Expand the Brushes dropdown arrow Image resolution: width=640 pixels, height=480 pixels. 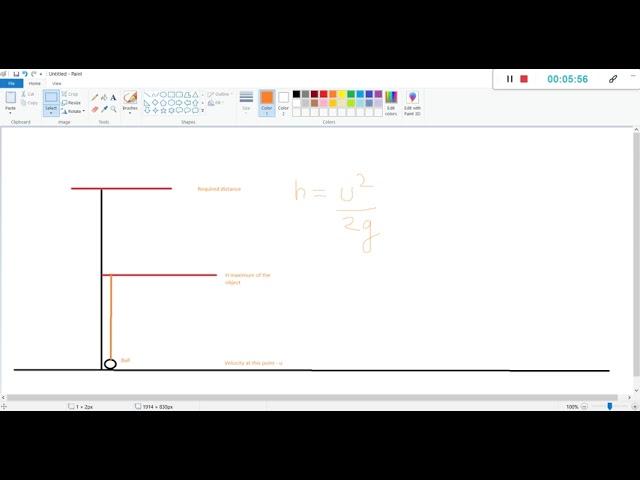[x=130, y=113]
